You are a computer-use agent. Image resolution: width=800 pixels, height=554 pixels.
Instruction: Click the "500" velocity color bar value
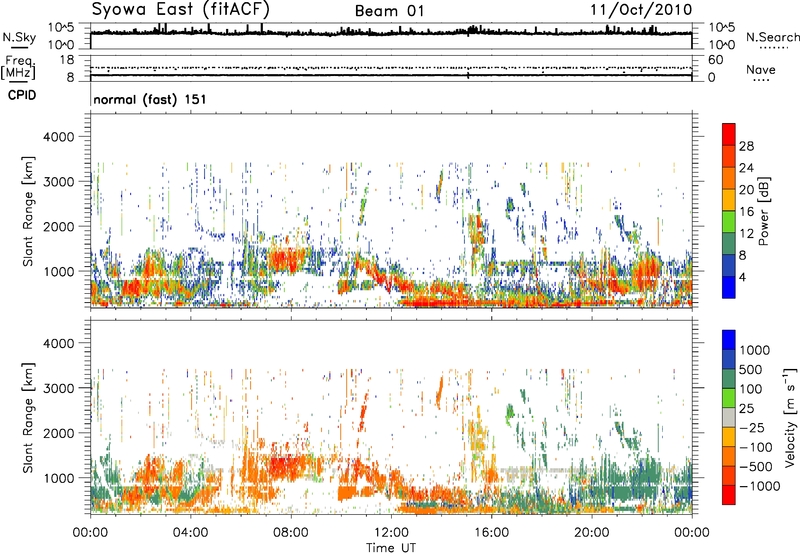tap(751, 370)
